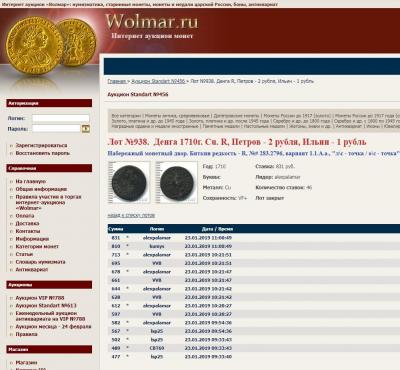
Task: Click the gold coin banner image
Action: pyautogui.click(x=51, y=45)
